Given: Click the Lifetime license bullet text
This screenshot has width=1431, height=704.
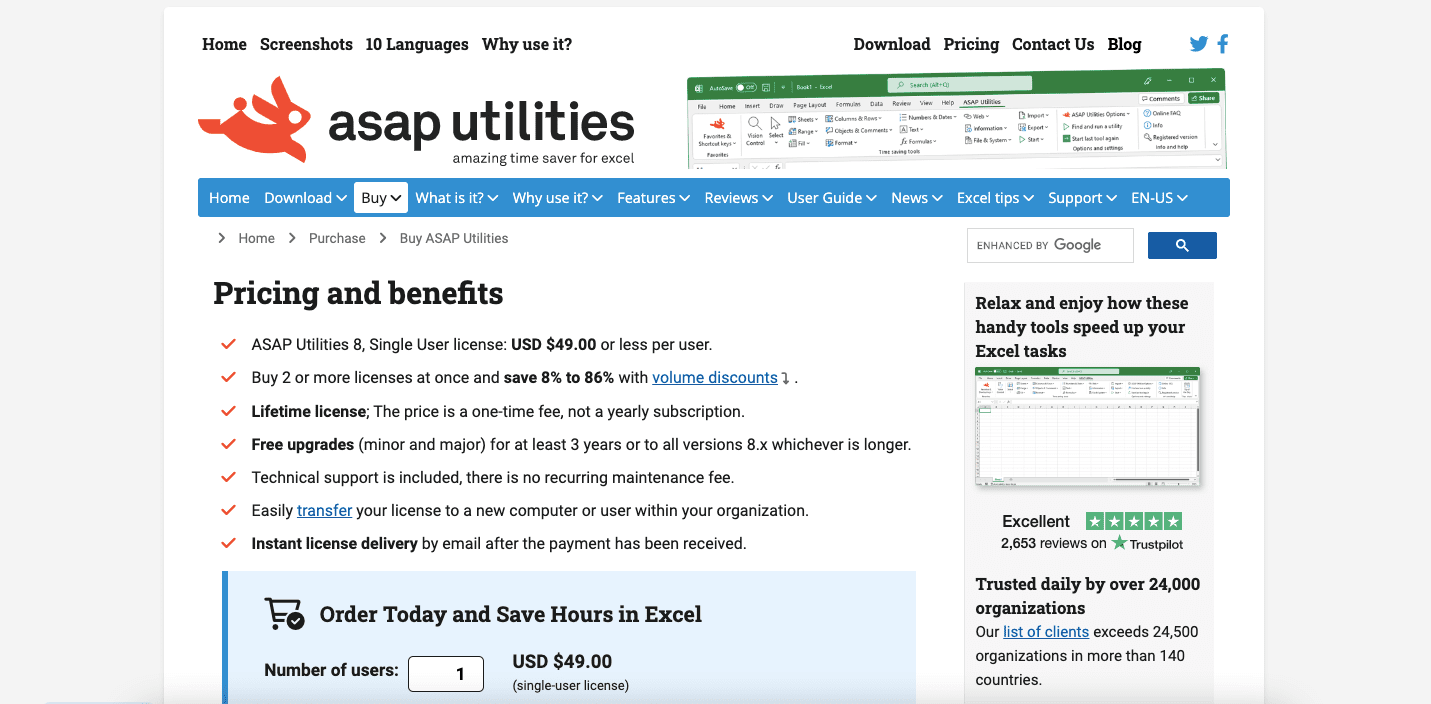Looking at the screenshot, I should pos(498,411).
